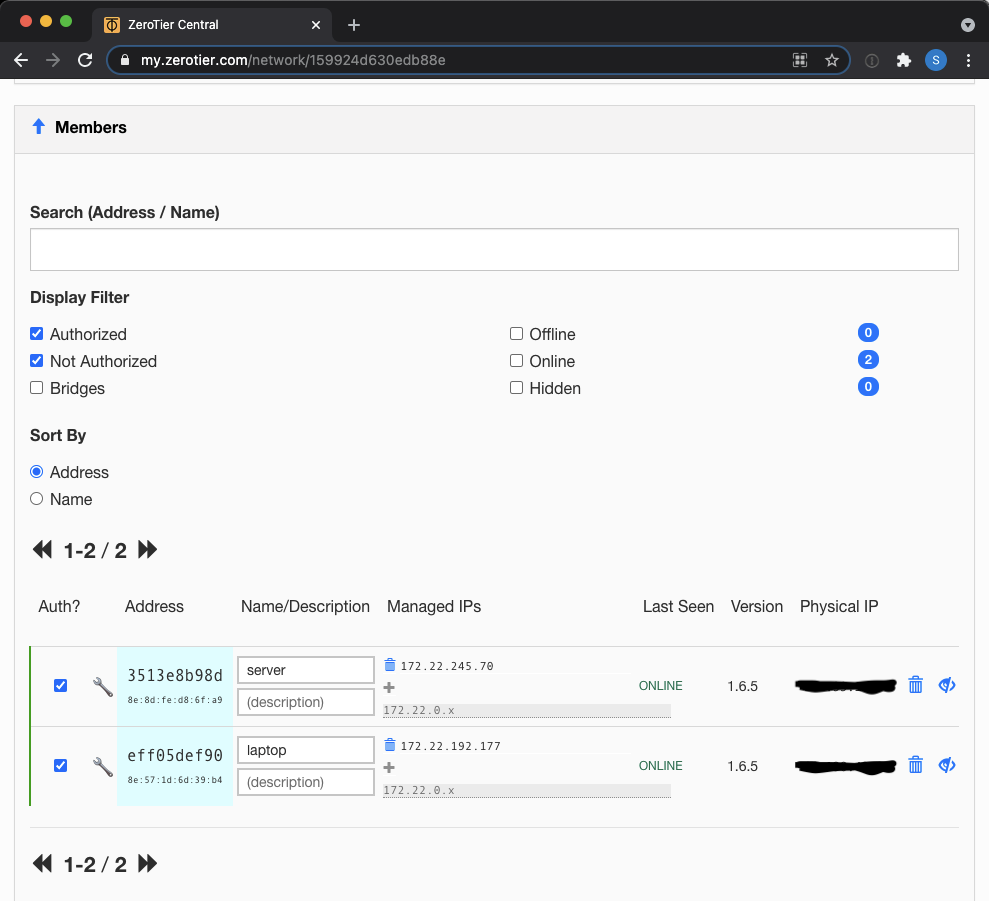Hide the laptop member with eye icon
The image size is (989, 901).
pos(947,765)
